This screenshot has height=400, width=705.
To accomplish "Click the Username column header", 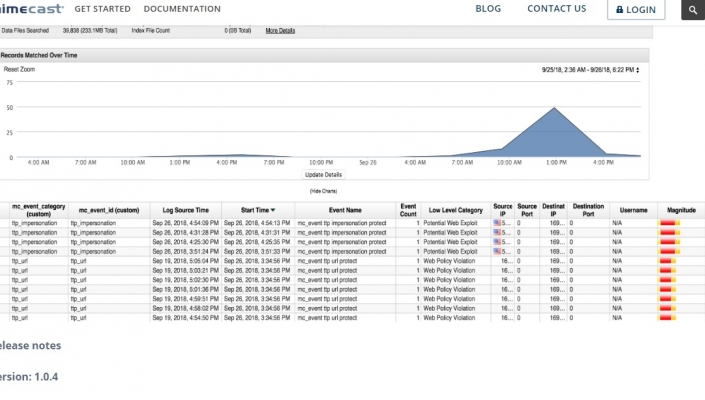I will tap(634, 210).
